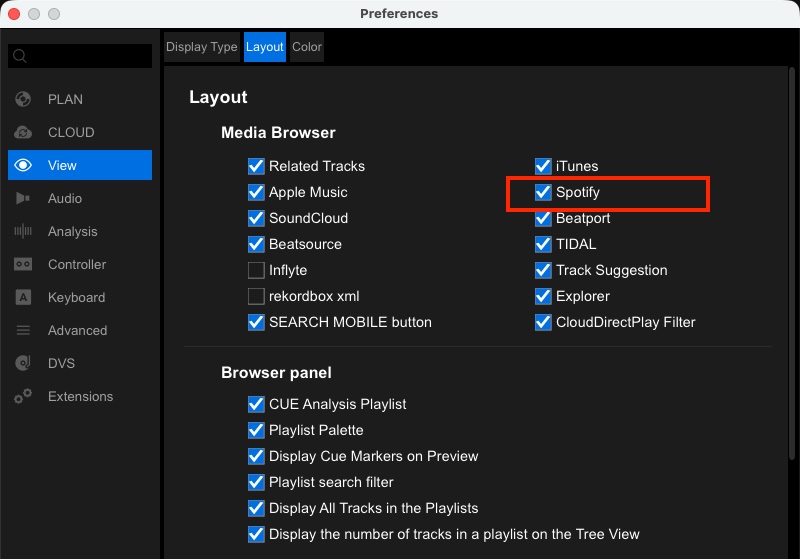Switch to the Display Type tab
The image size is (800, 559).
[x=202, y=47]
